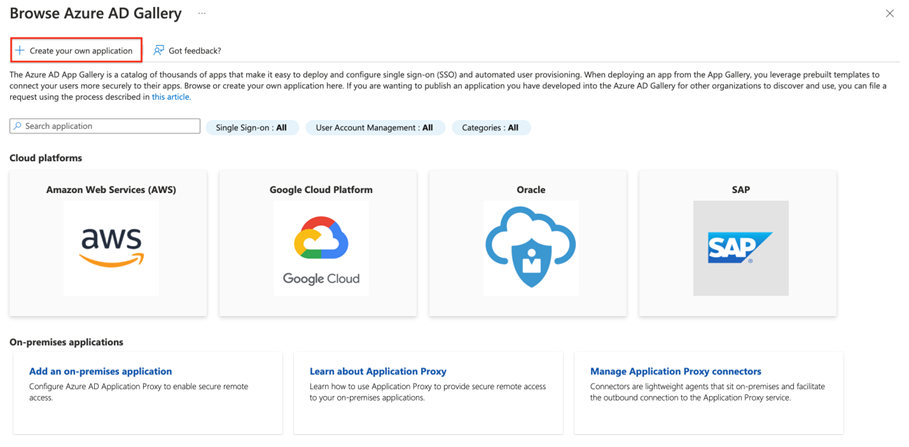Choose the SAP logo tile
Image resolution: width=909 pixels, height=447 pixels.
coord(740,247)
